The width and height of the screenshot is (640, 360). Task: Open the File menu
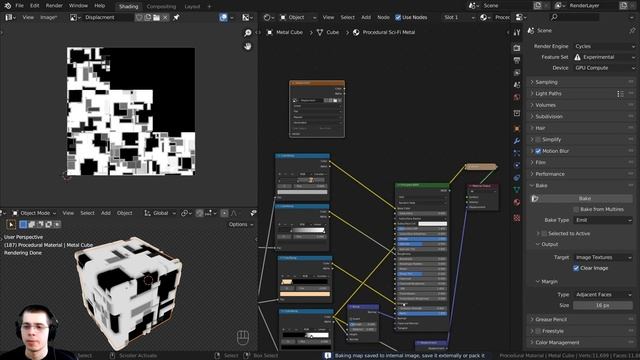coord(19,6)
